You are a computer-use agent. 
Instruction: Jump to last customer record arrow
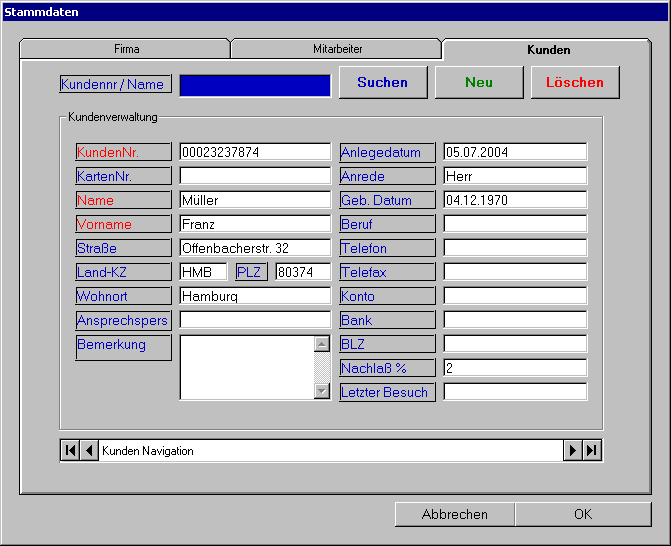click(592, 451)
